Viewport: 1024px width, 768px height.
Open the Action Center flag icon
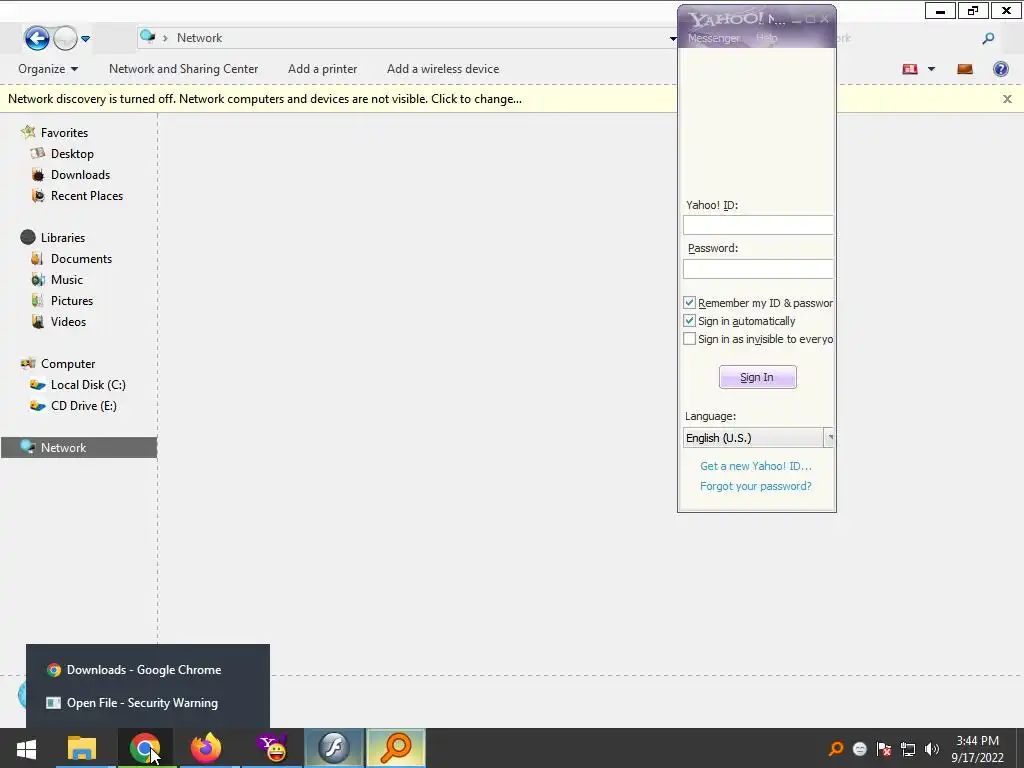coord(884,749)
